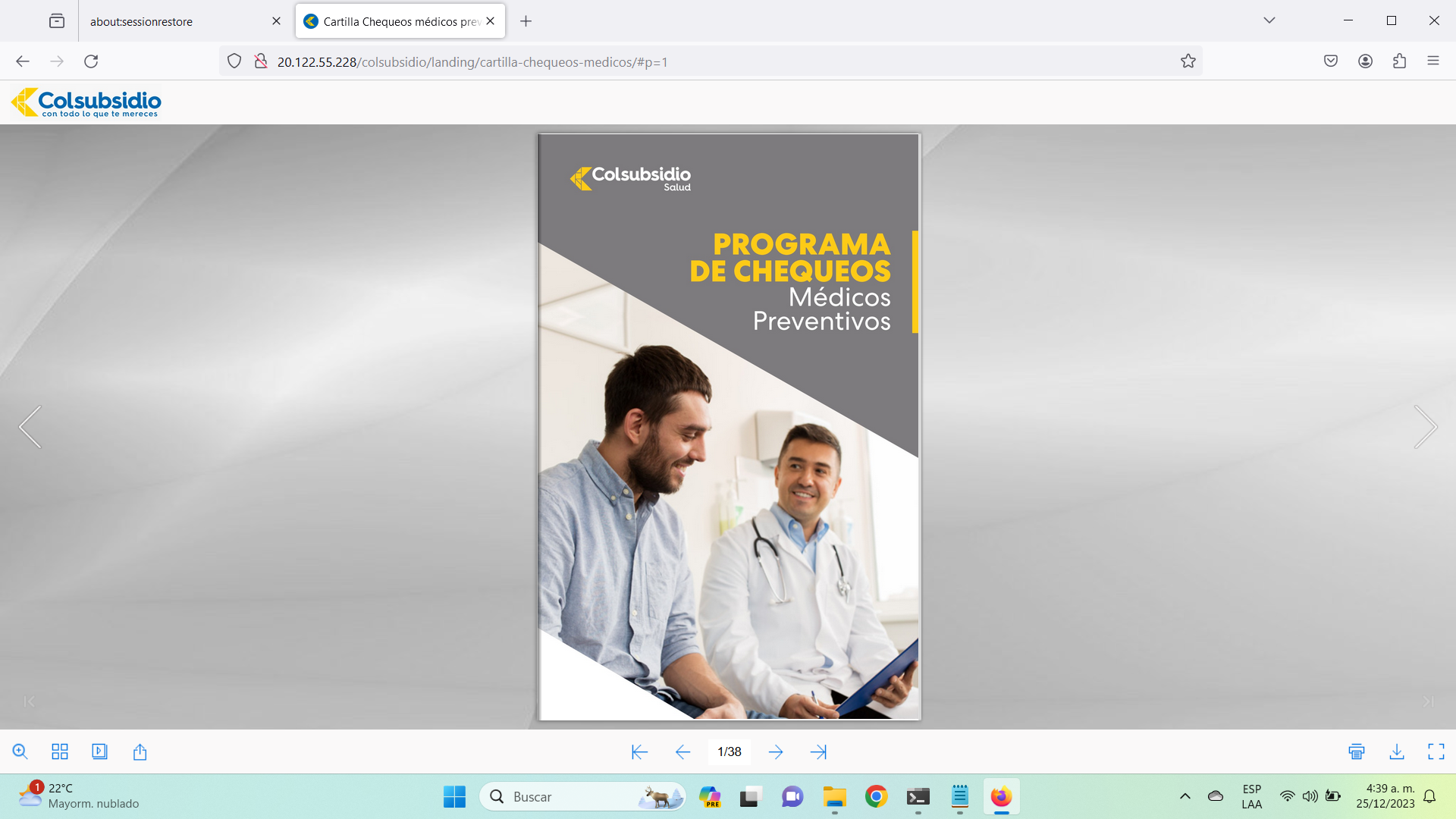Click the page number field 1/38

point(729,752)
